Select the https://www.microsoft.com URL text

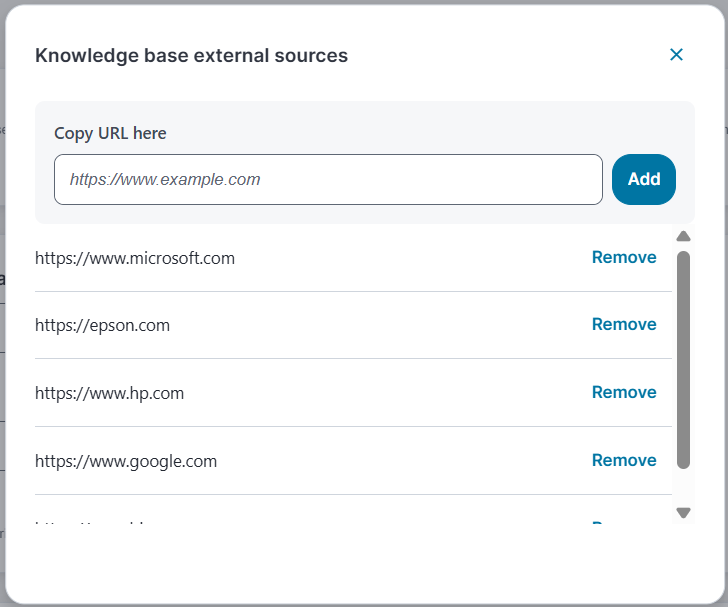point(135,258)
